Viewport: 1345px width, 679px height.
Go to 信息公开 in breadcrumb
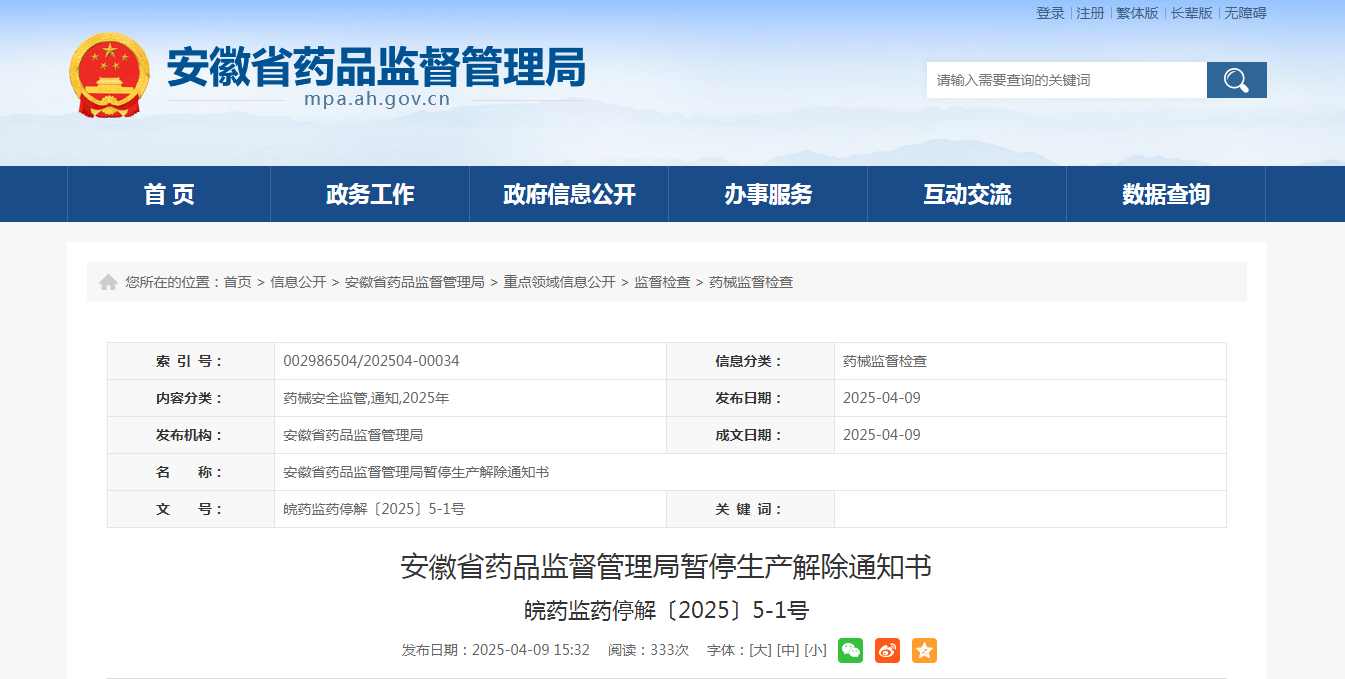pos(298,282)
